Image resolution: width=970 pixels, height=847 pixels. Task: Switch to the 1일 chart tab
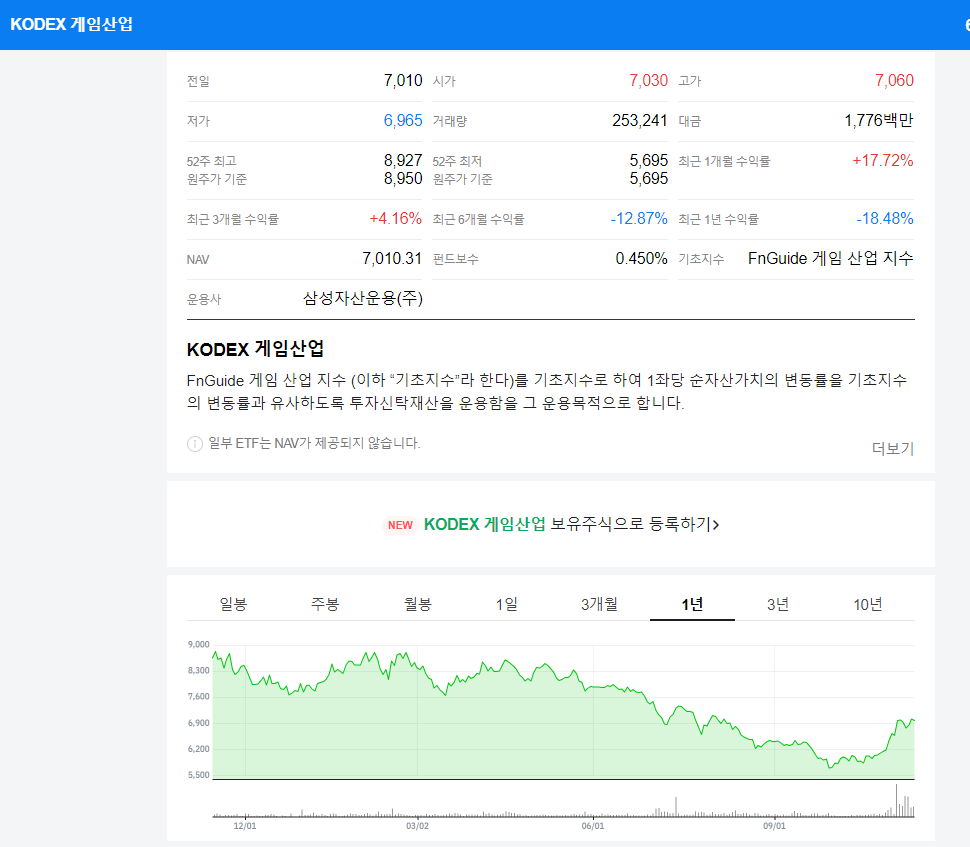pyautogui.click(x=507, y=604)
